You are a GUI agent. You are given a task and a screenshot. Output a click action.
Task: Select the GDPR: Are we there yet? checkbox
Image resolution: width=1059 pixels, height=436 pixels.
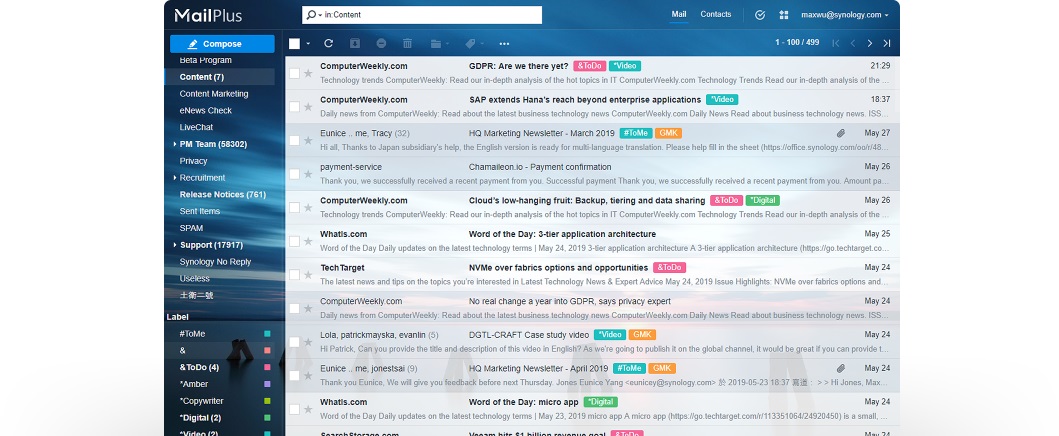click(x=294, y=73)
